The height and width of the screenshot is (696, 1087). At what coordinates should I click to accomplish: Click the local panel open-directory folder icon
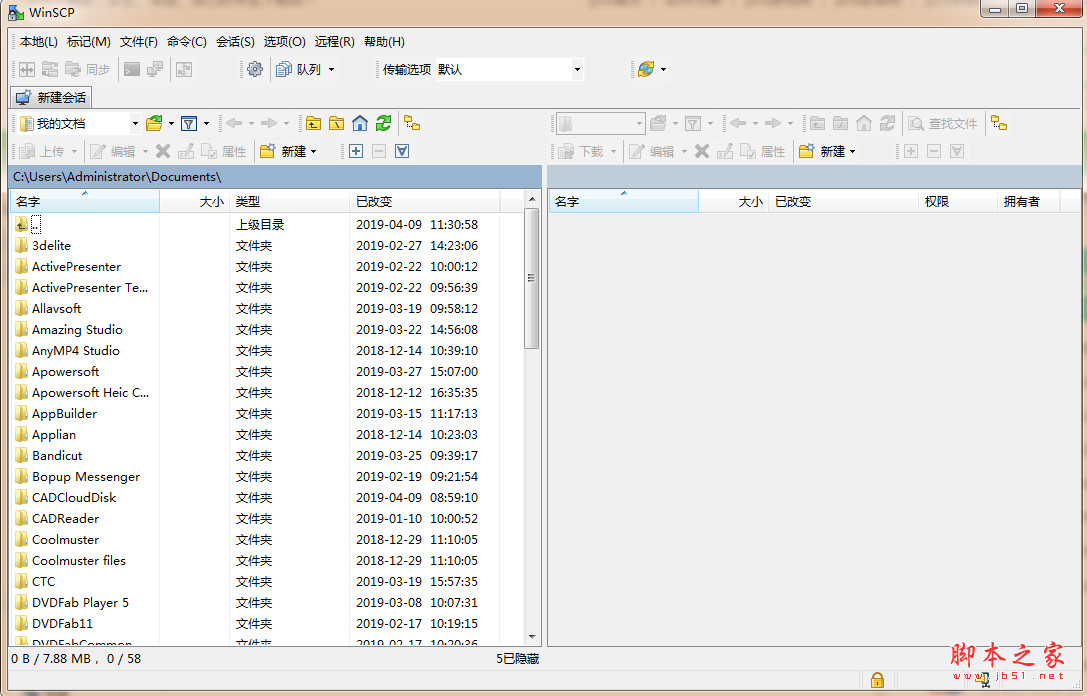(x=155, y=123)
